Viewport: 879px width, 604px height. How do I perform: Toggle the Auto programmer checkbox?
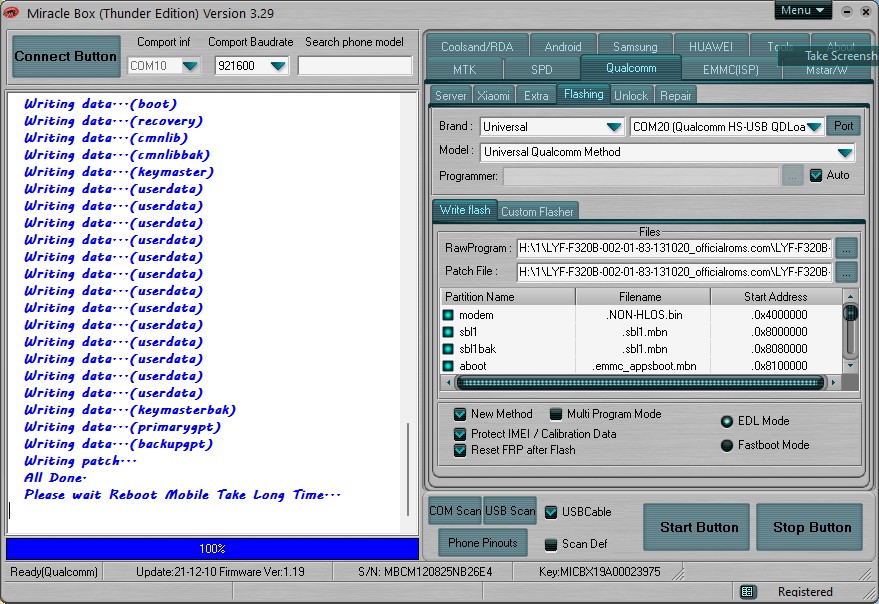816,176
